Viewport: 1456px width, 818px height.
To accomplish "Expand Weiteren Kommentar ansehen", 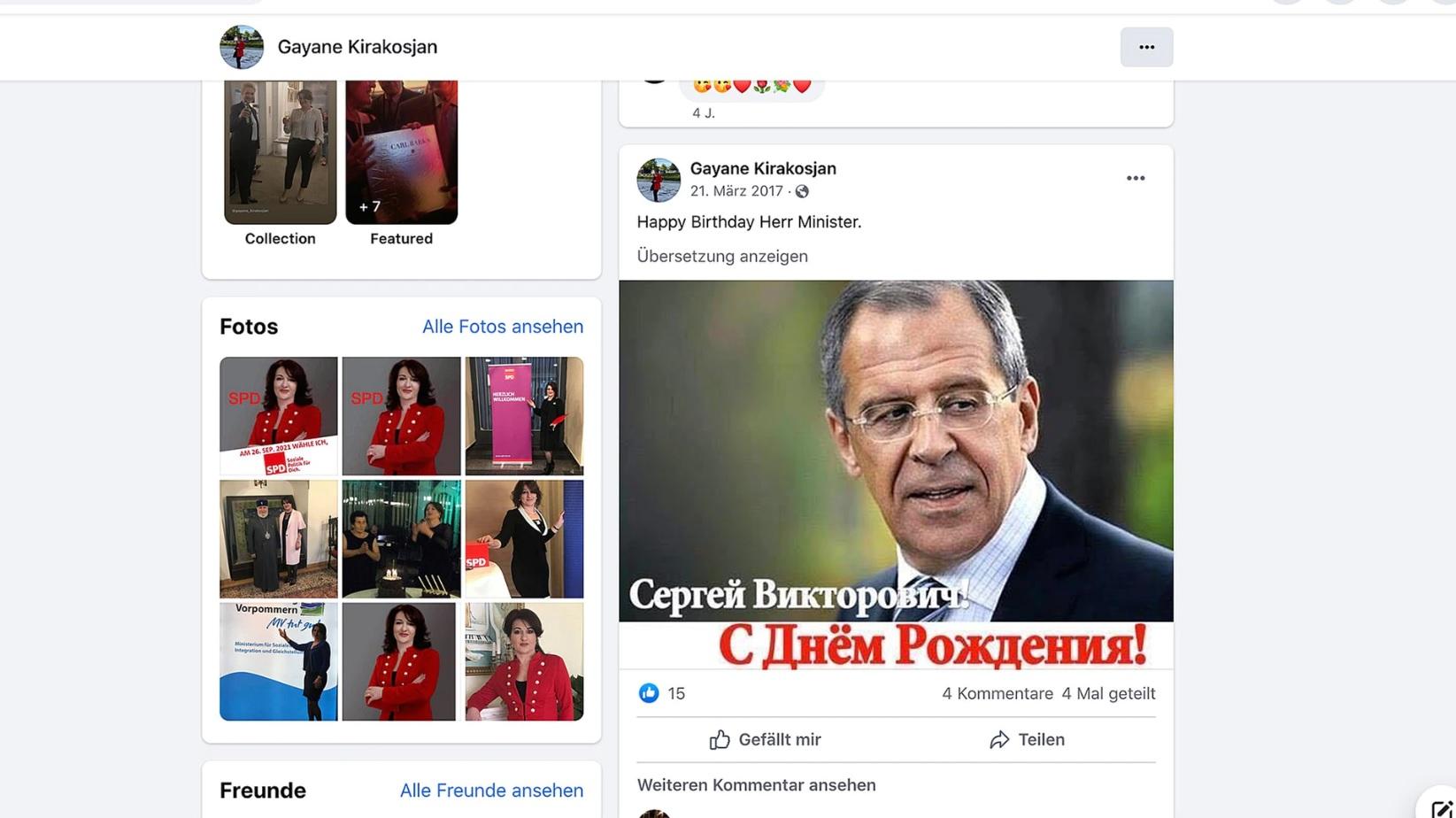I will coord(757,785).
